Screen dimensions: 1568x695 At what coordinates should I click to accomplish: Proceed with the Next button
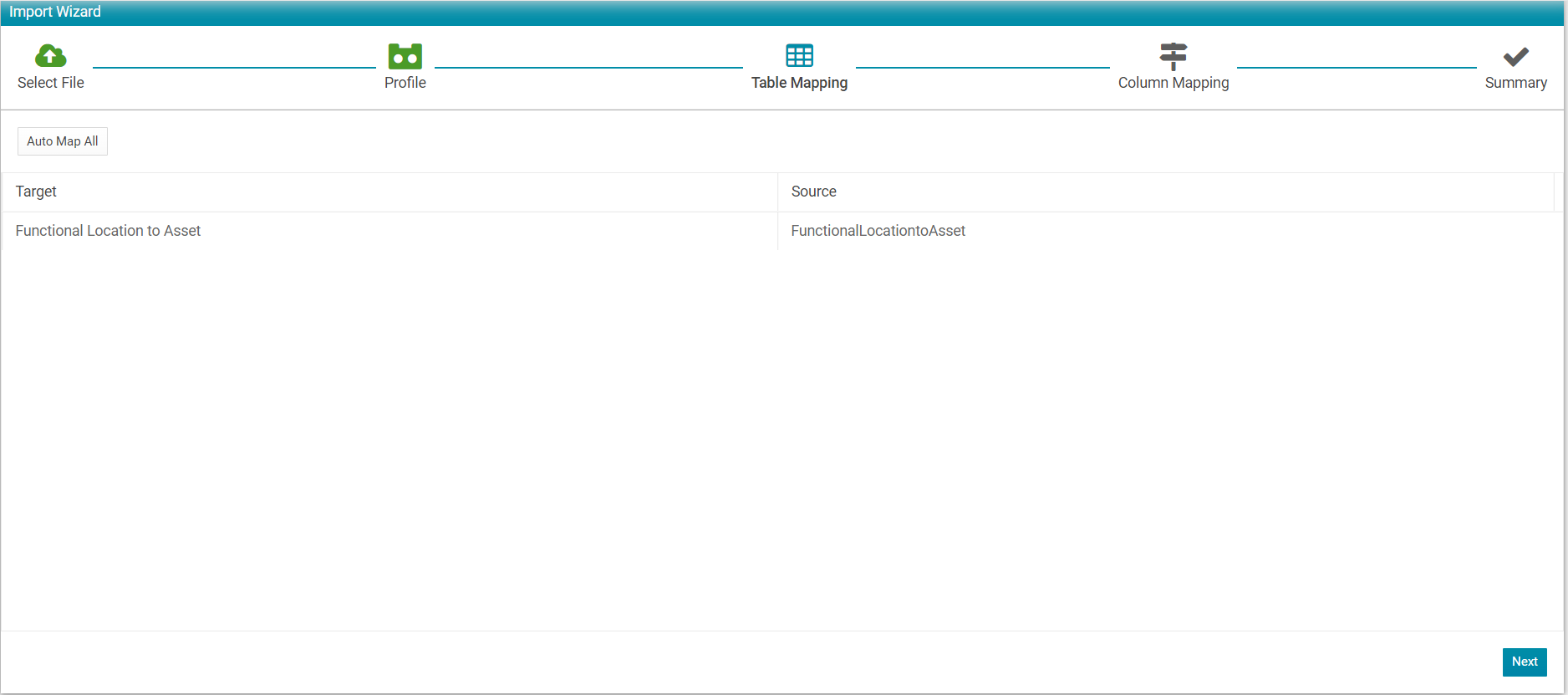click(x=1525, y=662)
